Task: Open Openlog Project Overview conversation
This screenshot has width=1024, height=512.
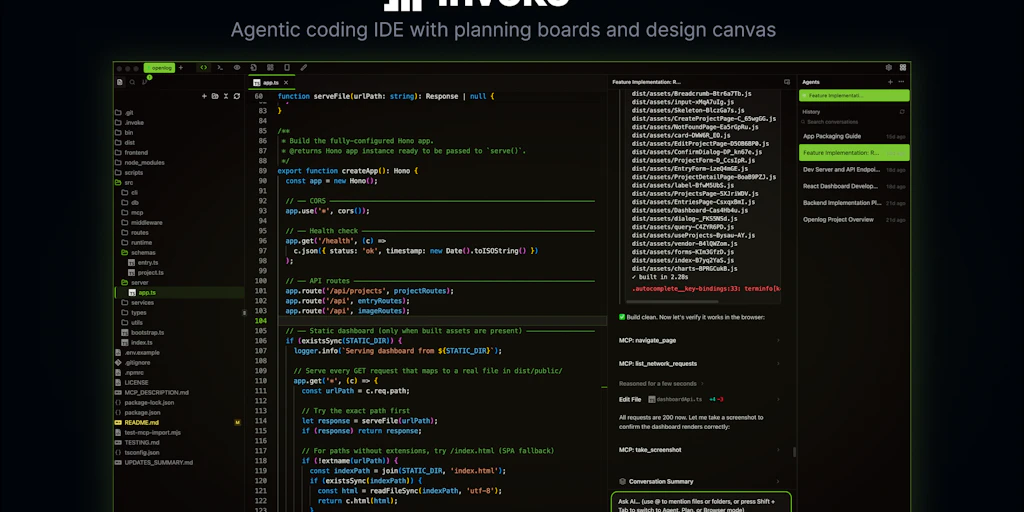Action: [x=854, y=219]
